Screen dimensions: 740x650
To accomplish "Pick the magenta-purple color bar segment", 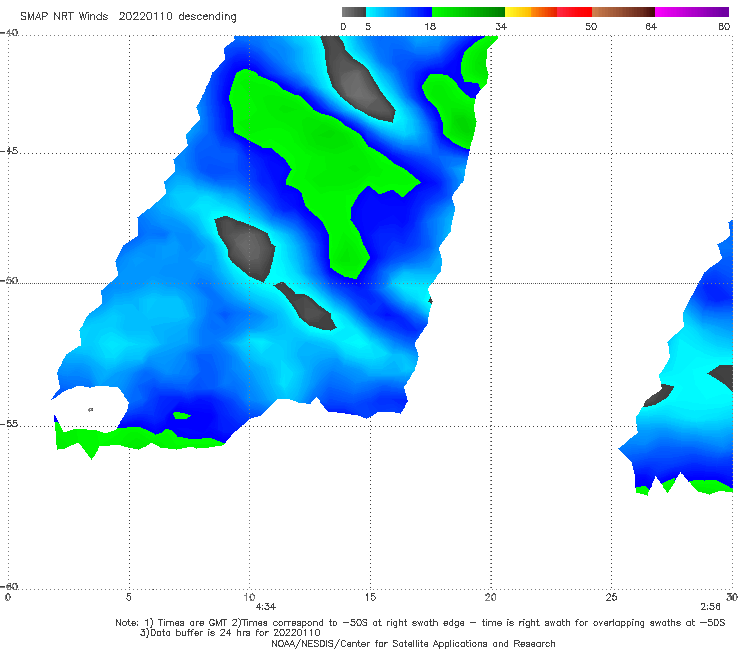I will [x=692, y=12].
